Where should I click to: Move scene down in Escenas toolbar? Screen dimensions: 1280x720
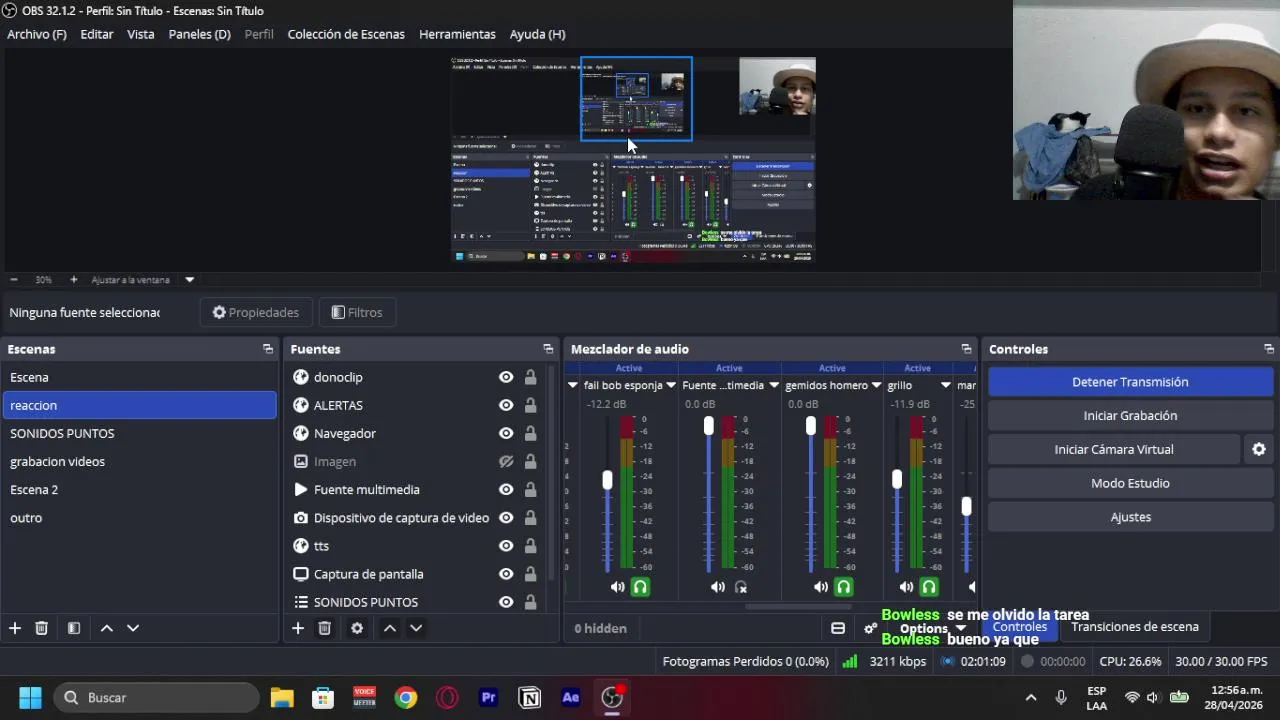[132, 628]
